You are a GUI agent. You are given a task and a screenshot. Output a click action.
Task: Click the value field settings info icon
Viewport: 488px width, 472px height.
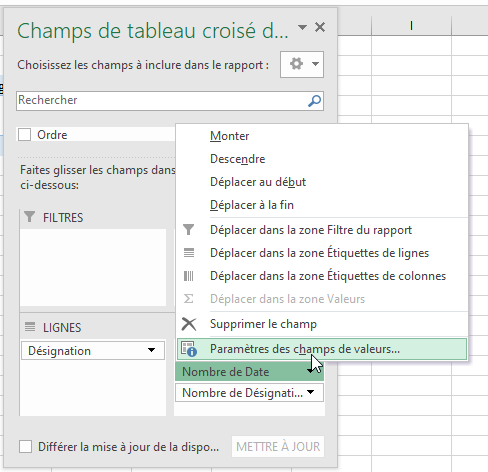click(x=189, y=349)
